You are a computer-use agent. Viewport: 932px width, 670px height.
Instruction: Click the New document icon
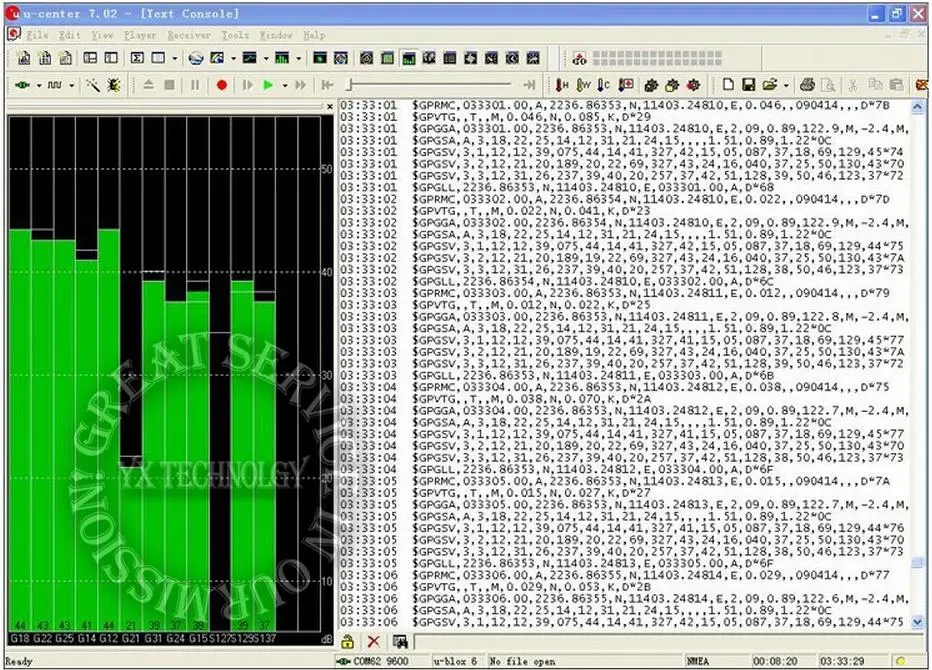click(x=728, y=85)
